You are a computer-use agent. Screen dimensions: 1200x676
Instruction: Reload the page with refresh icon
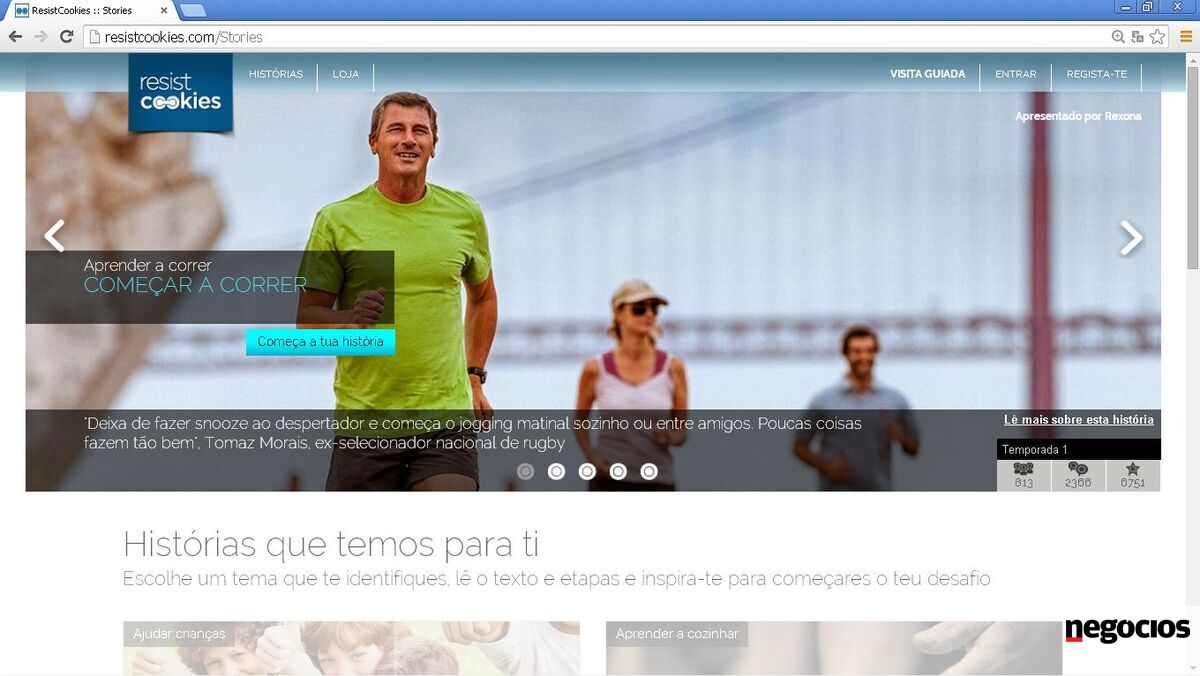[67, 37]
